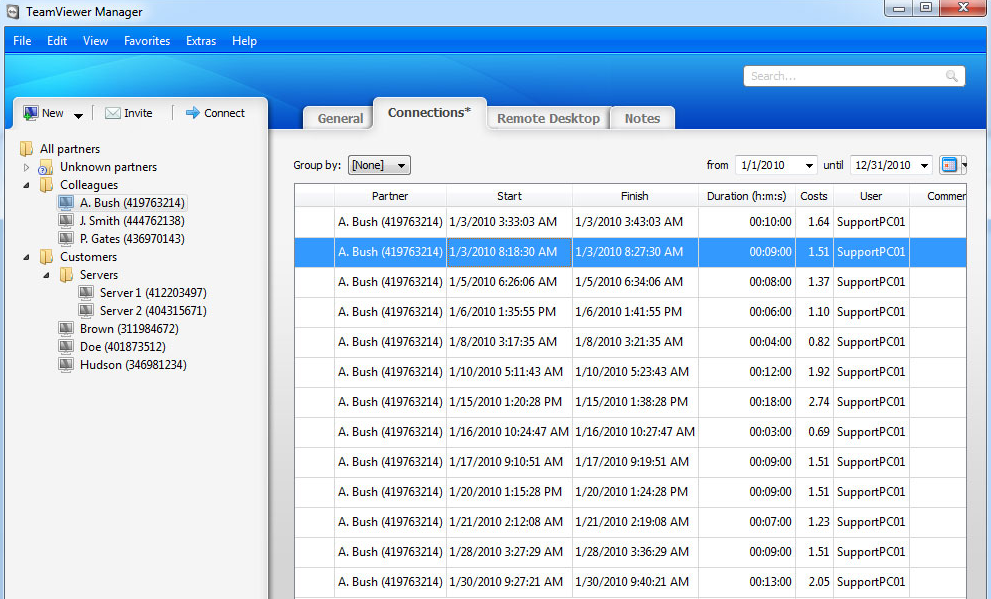Click the All partners folder icon
Viewport: 991px width, 599px height.
pyautogui.click(x=27, y=148)
